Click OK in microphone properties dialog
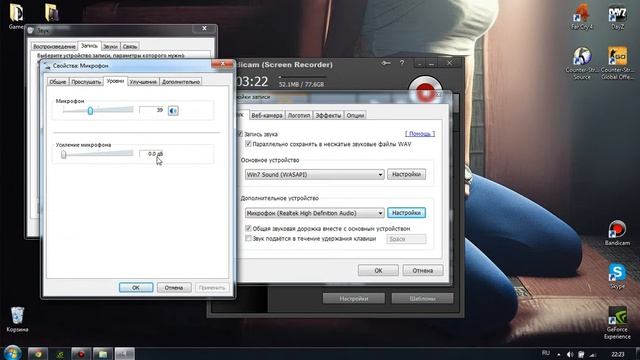The width and height of the screenshot is (640, 360). pyautogui.click(x=136, y=287)
